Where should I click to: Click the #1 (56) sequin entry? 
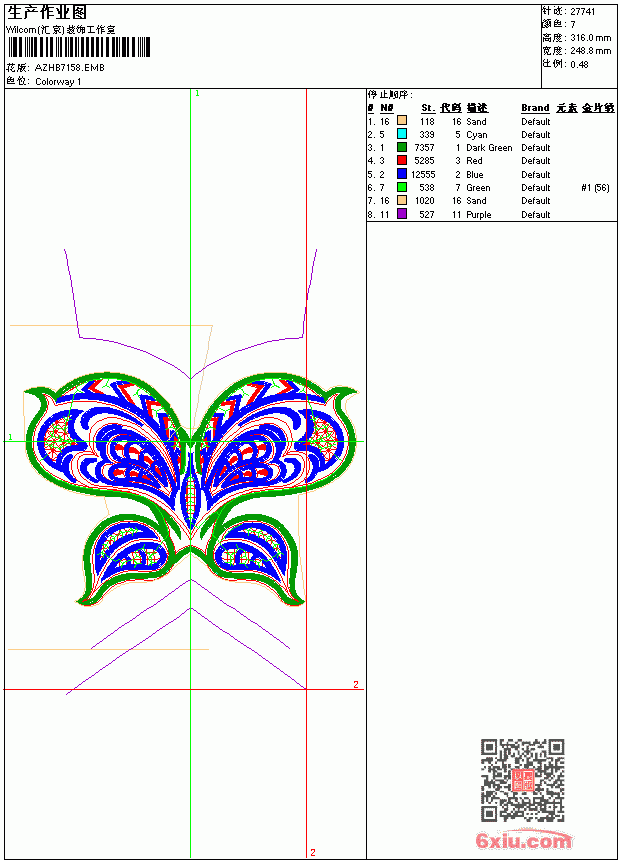[x=595, y=188]
